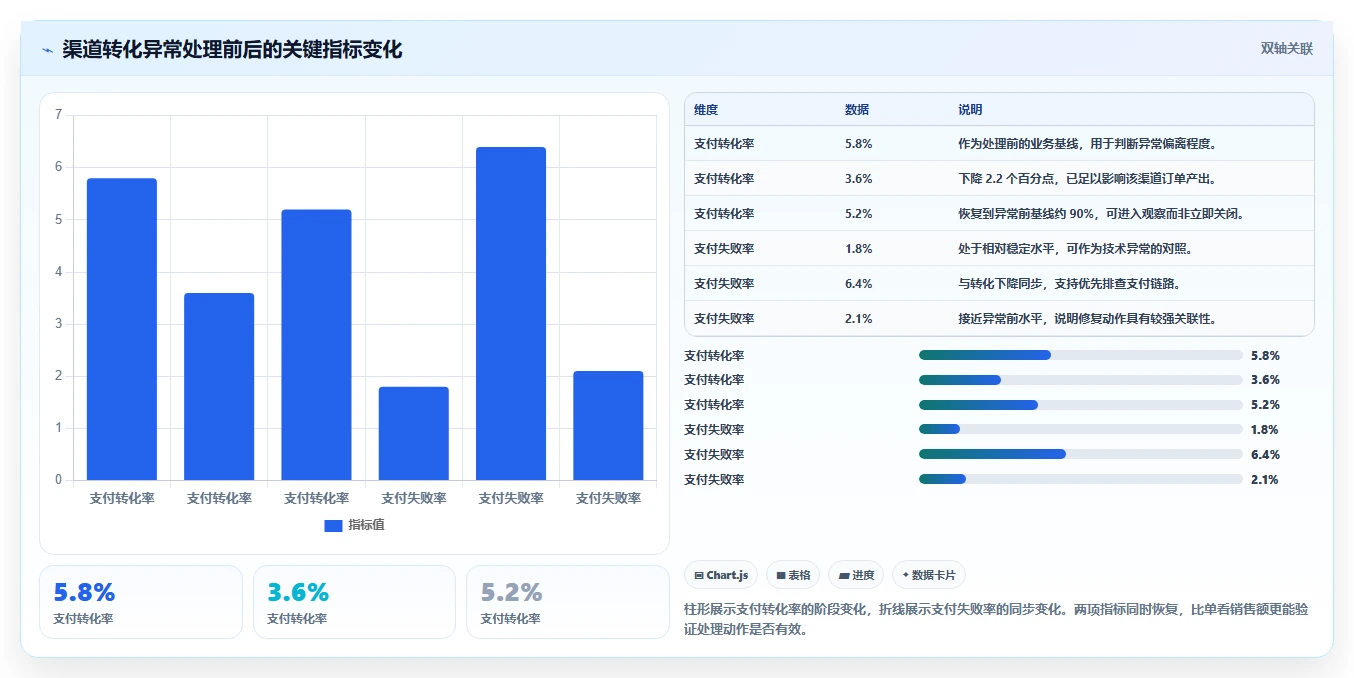Open the grey 5.2% data card
The height and width of the screenshot is (678, 1354).
click(x=568, y=602)
